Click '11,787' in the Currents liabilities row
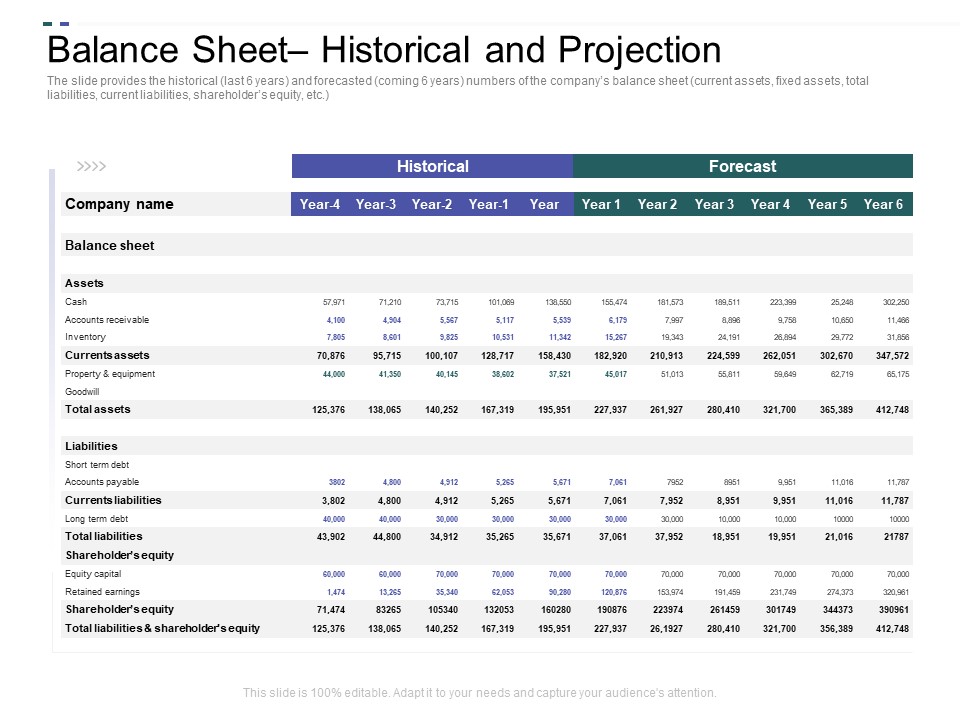The height and width of the screenshot is (720, 960). (x=895, y=500)
